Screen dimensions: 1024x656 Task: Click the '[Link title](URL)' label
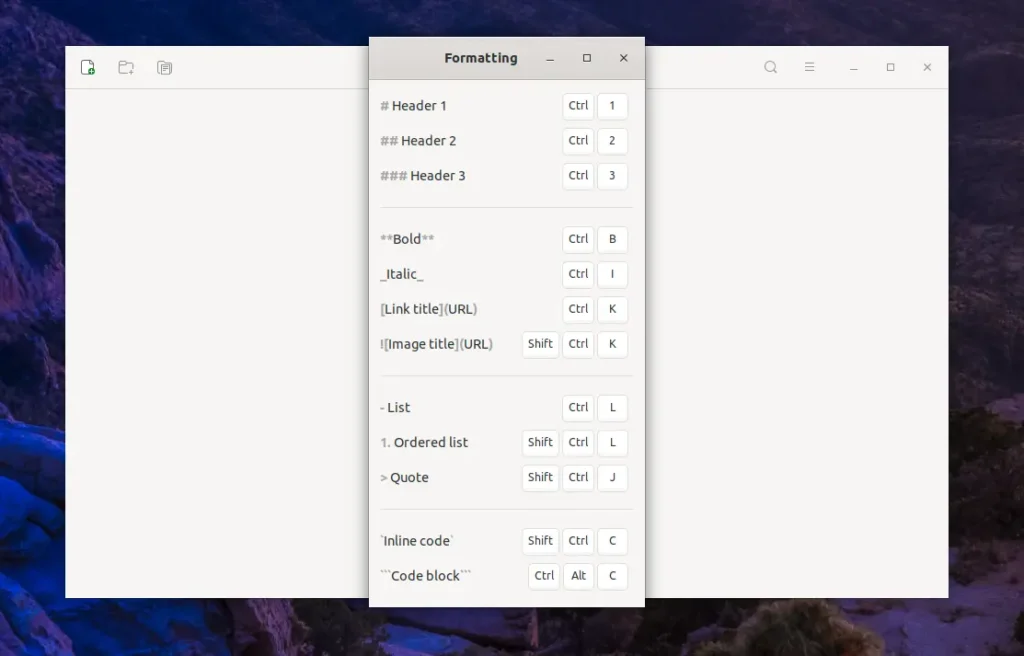click(428, 309)
